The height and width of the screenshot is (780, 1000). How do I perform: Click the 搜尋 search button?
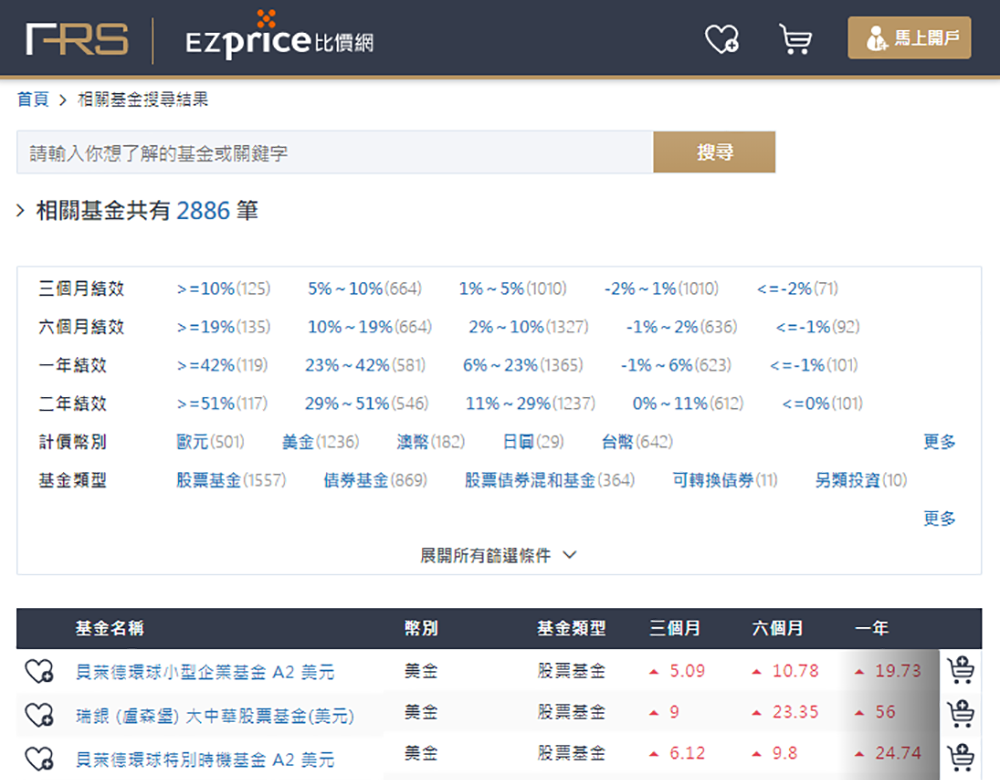coord(714,152)
